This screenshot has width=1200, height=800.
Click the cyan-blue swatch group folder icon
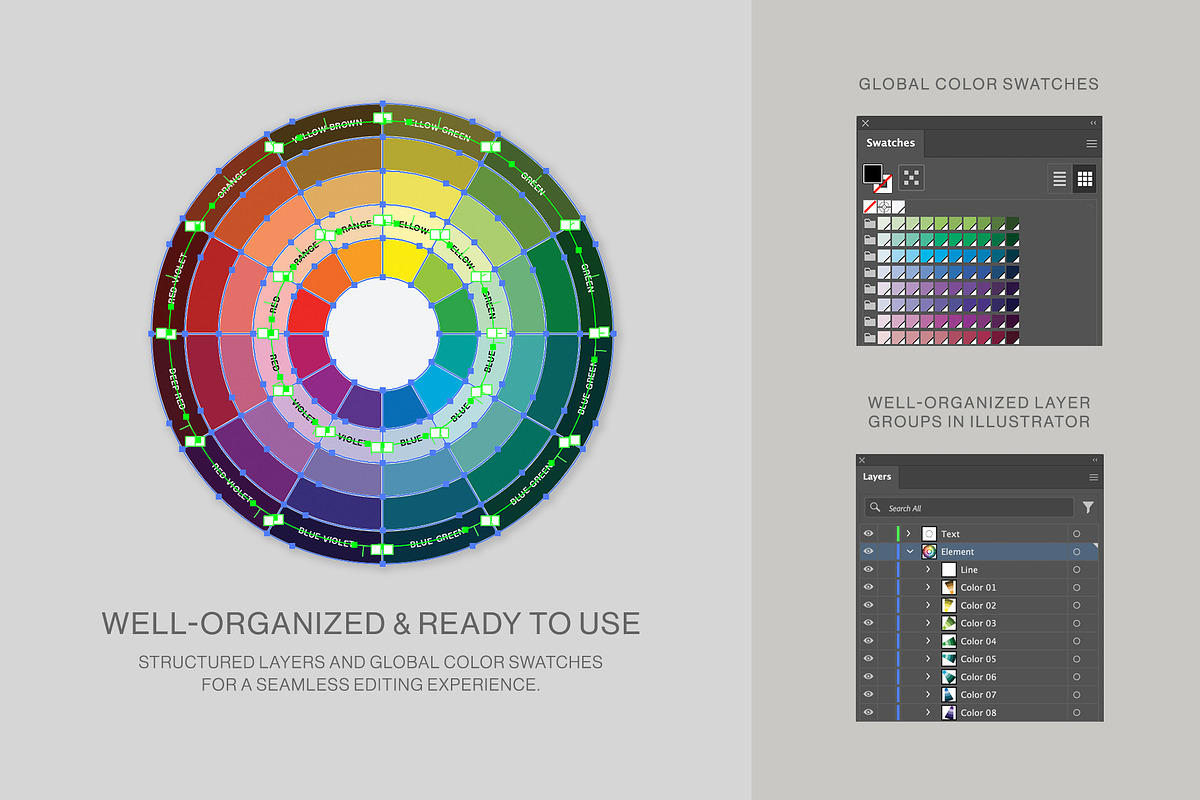click(870, 256)
